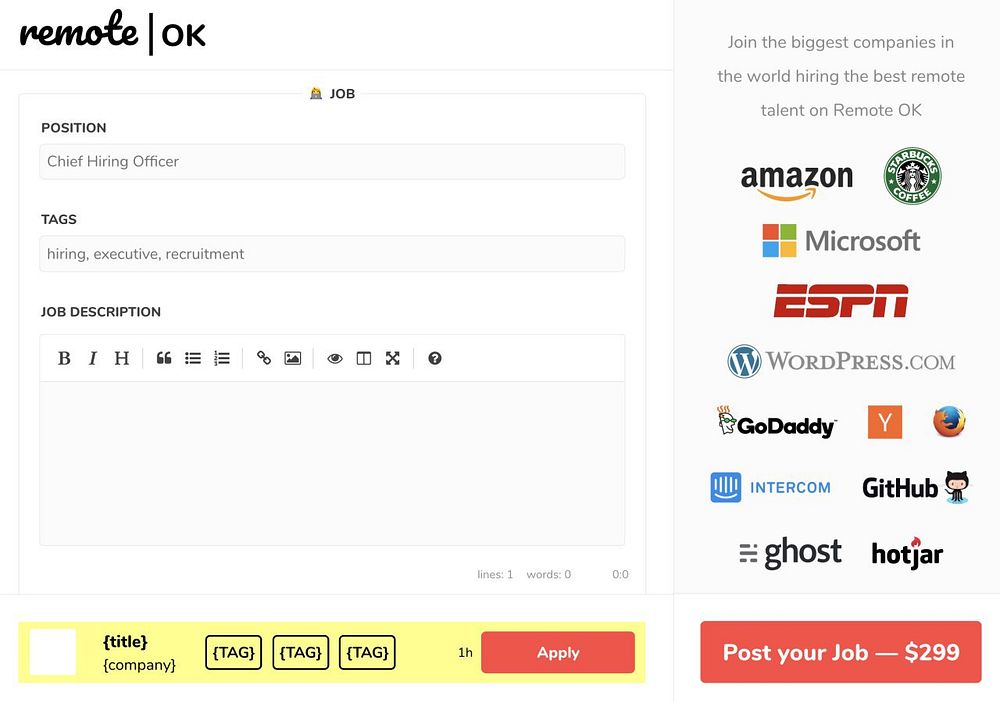Click the JOB DESCRIPTION label

click(x=101, y=312)
